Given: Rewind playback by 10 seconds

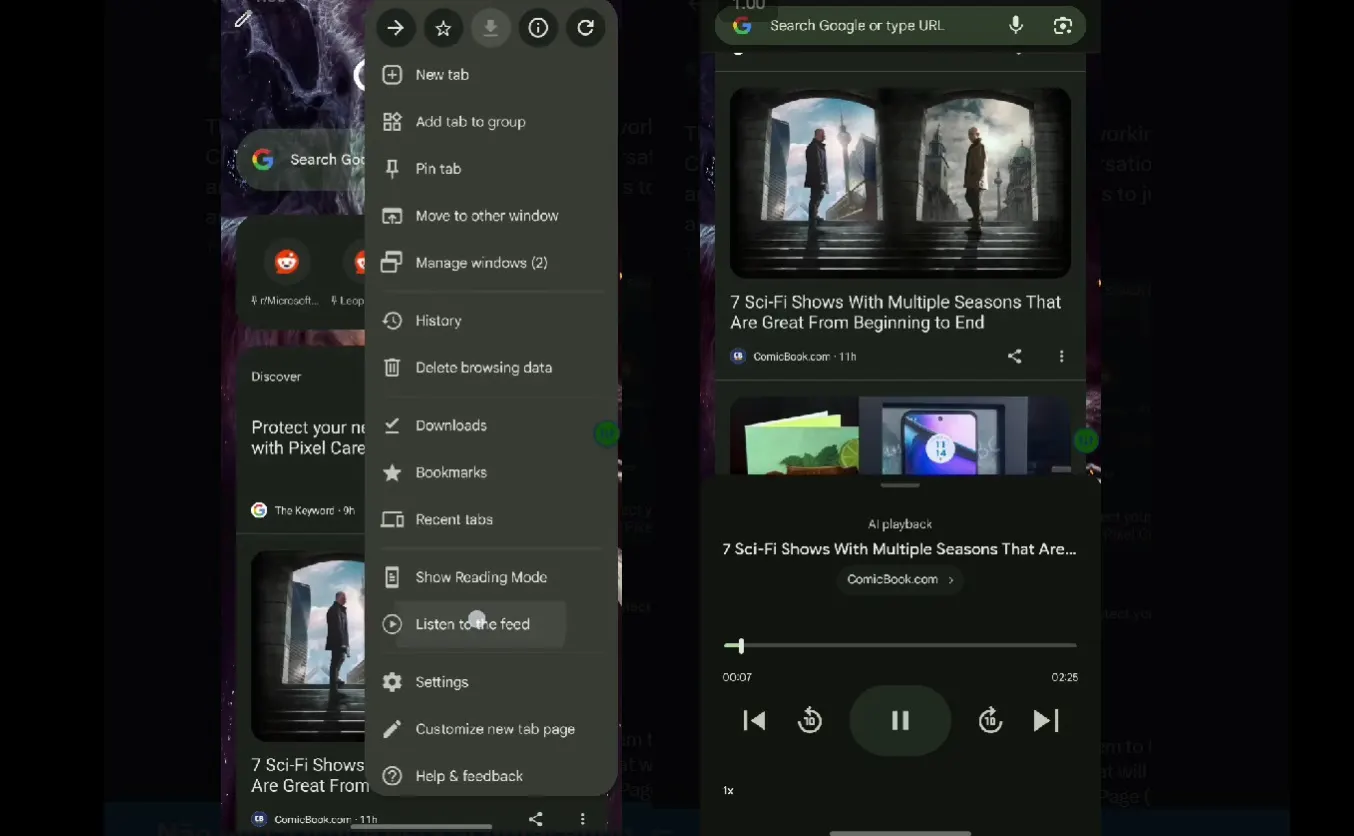Looking at the screenshot, I should [x=809, y=720].
